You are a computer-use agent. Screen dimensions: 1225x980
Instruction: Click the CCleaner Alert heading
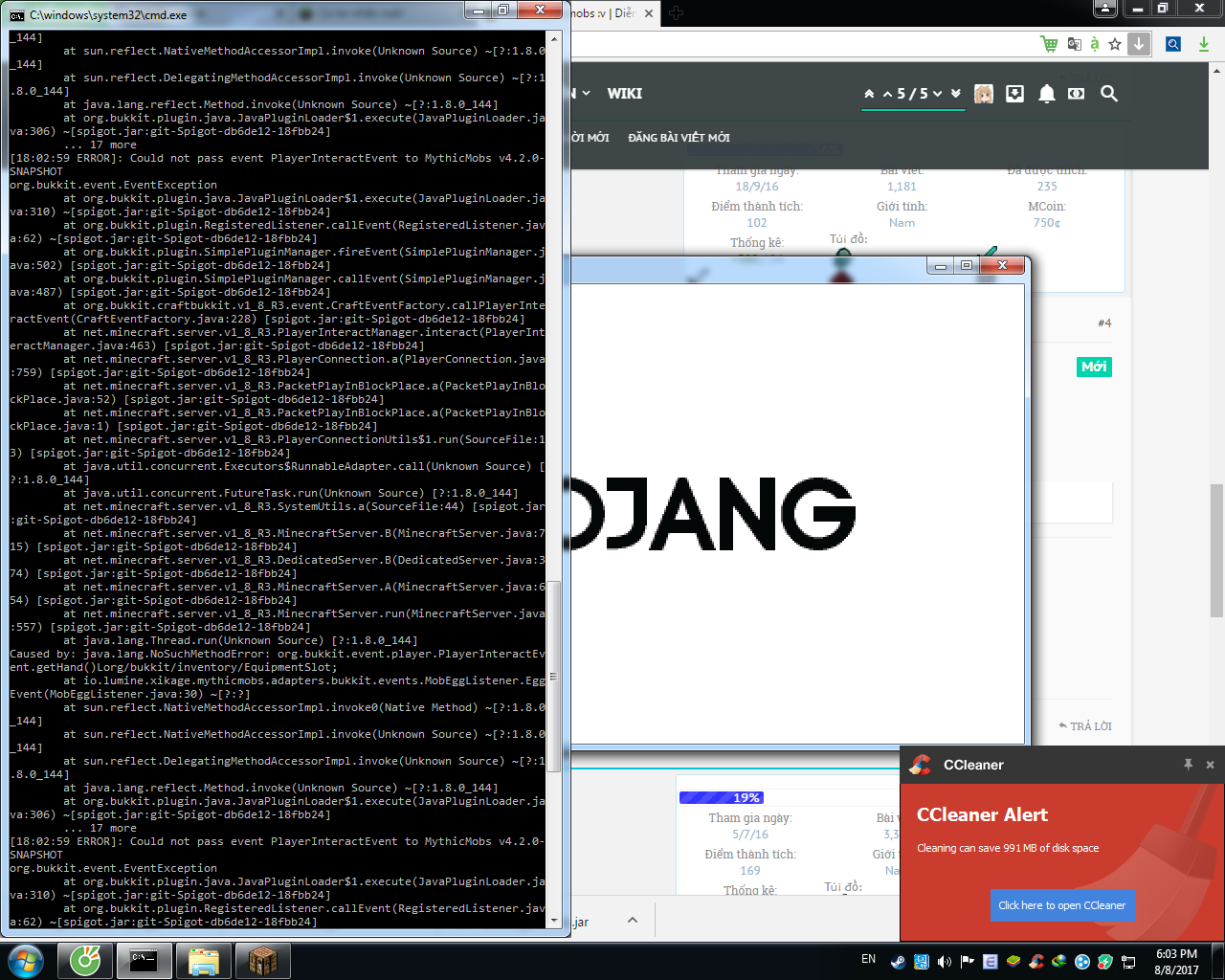pos(983,814)
